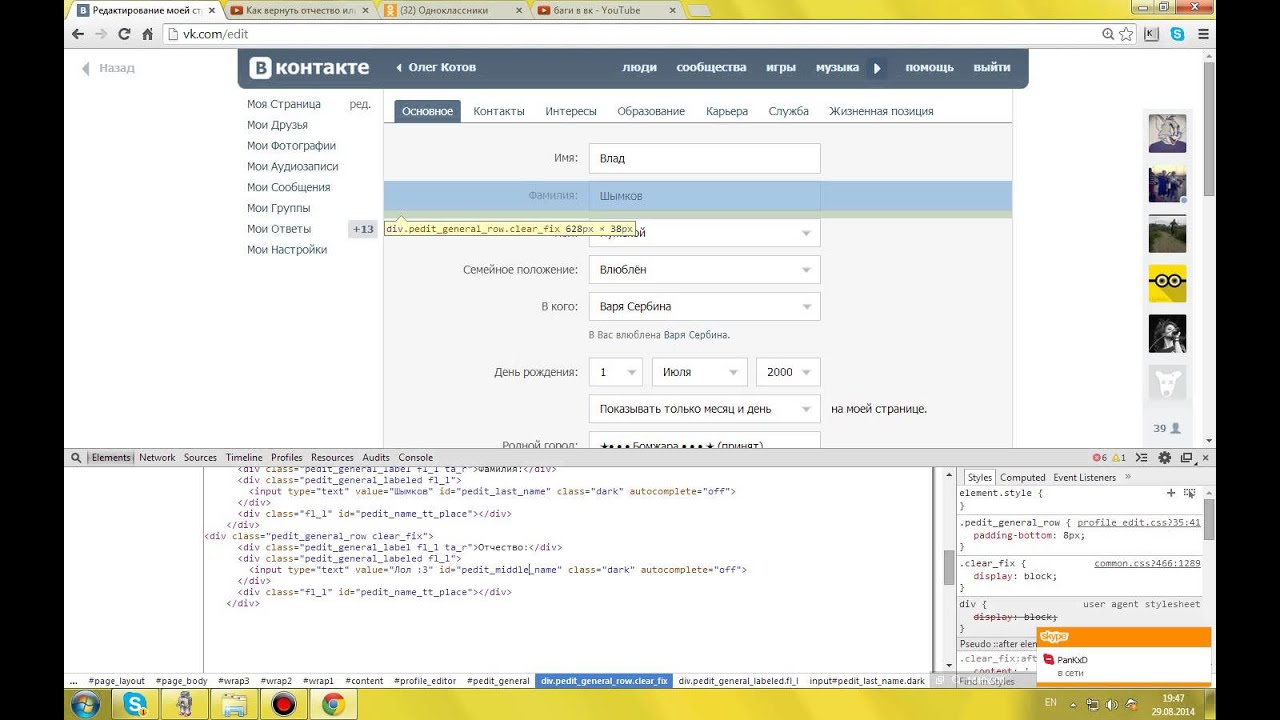The height and width of the screenshot is (720, 1280).
Task: Change DevTools dock side icon
Action: [1186, 457]
